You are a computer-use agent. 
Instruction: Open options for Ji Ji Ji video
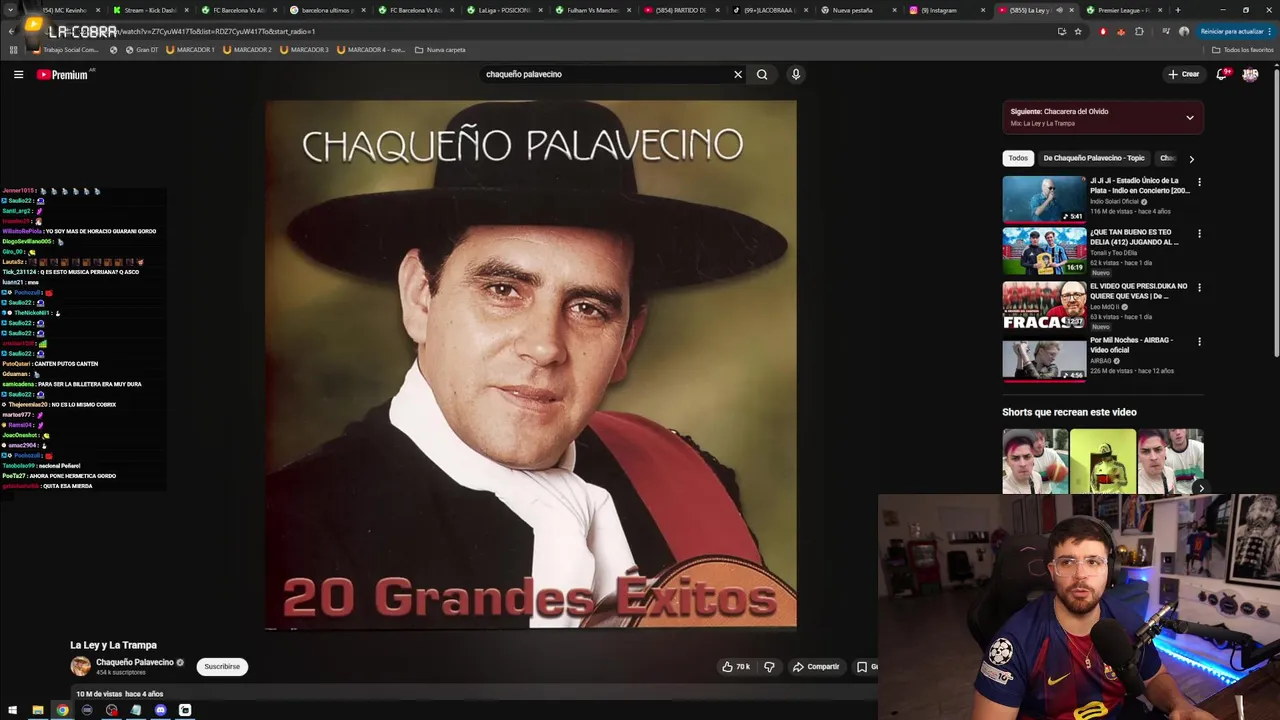coord(1199,182)
